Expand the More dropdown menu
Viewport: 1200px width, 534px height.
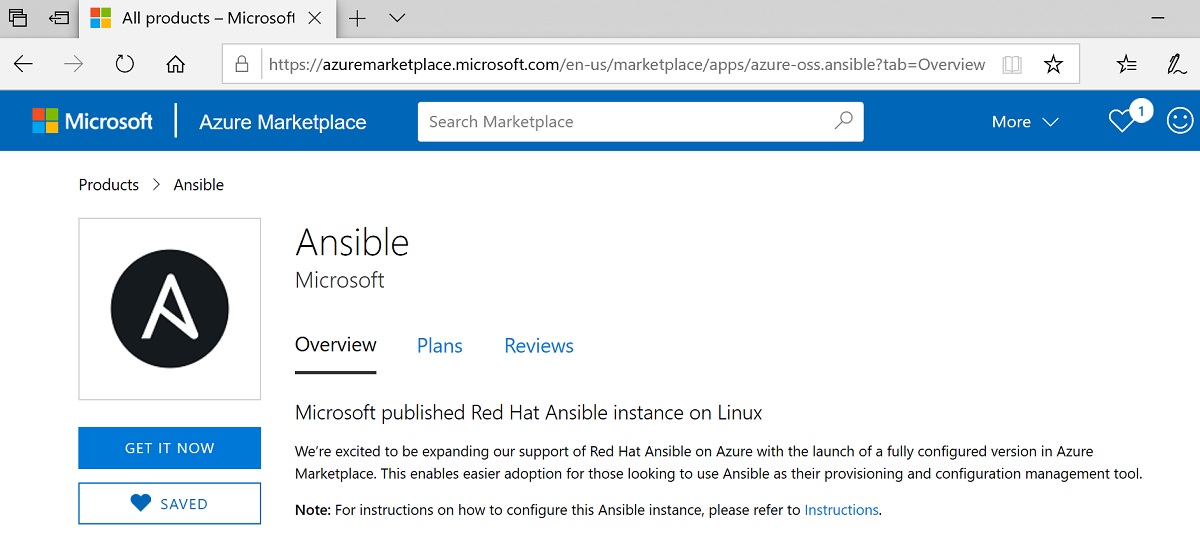pyautogui.click(x=1024, y=122)
